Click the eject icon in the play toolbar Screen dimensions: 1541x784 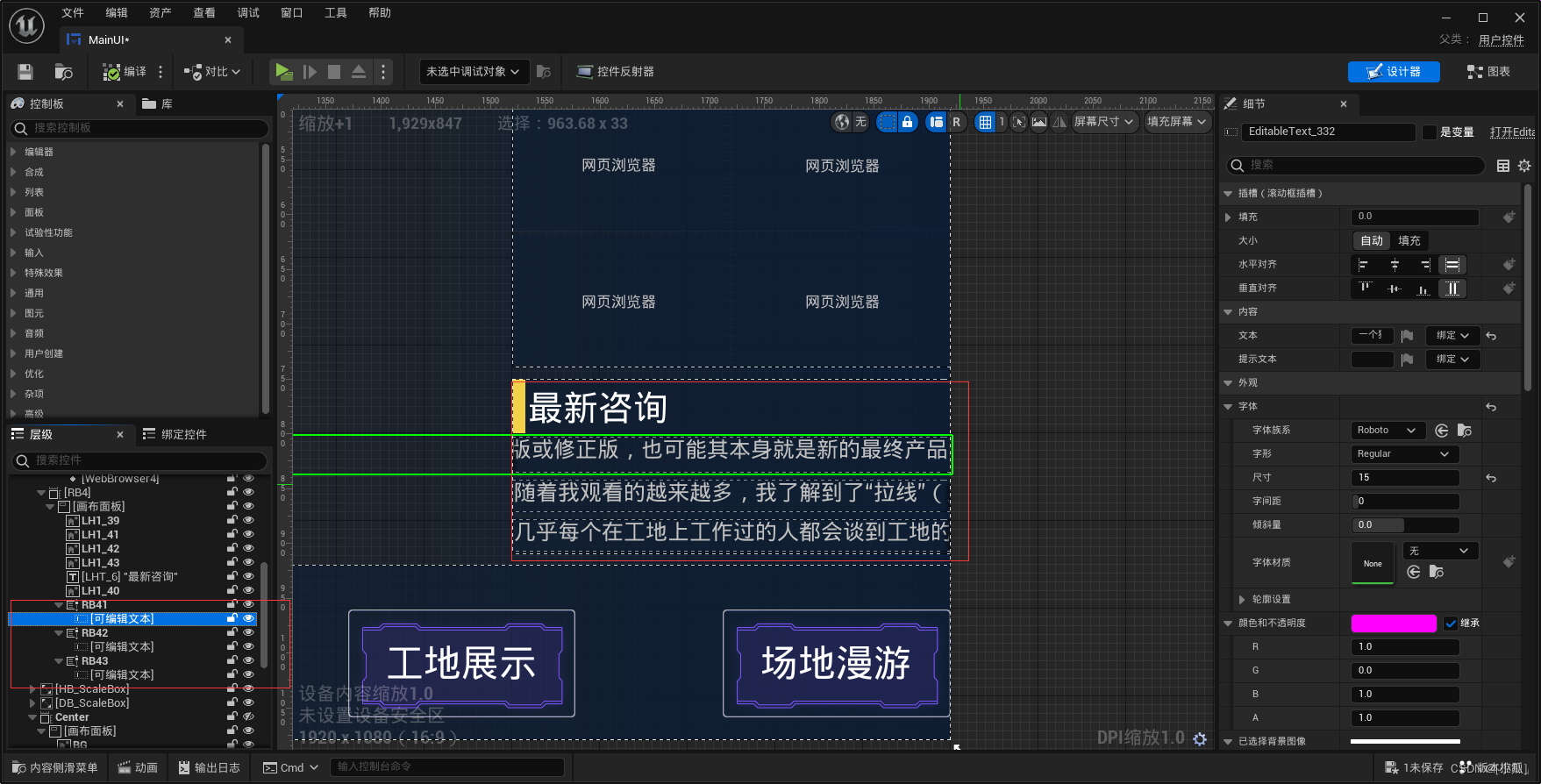(359, 72)
